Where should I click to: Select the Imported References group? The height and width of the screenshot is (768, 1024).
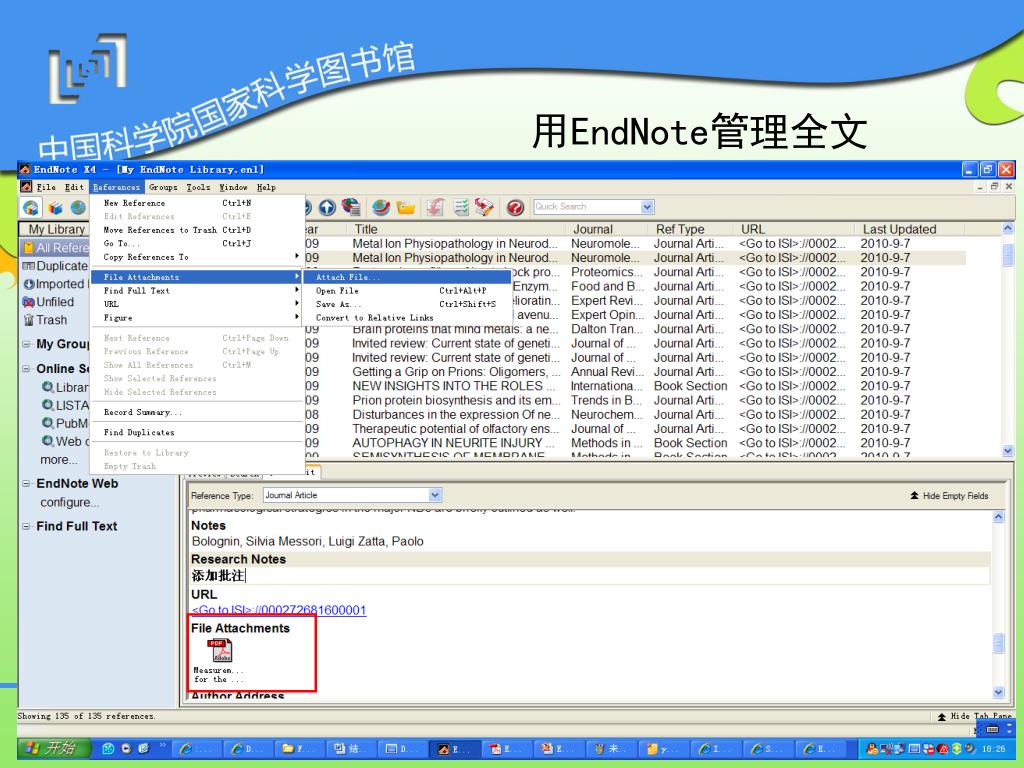pyautogui.click(x=55, y=284)
